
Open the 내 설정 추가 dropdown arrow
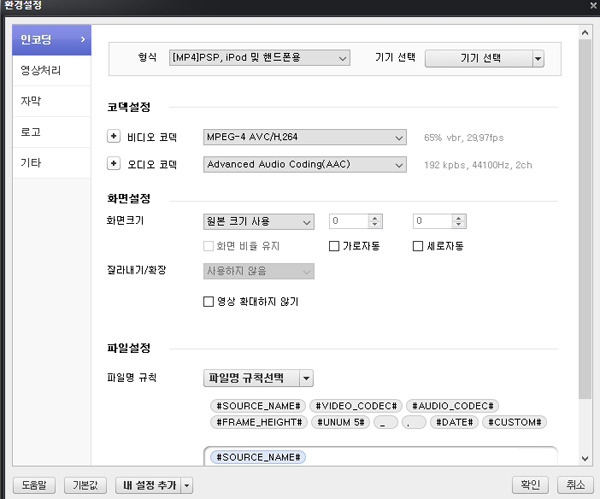click(187, 485)
